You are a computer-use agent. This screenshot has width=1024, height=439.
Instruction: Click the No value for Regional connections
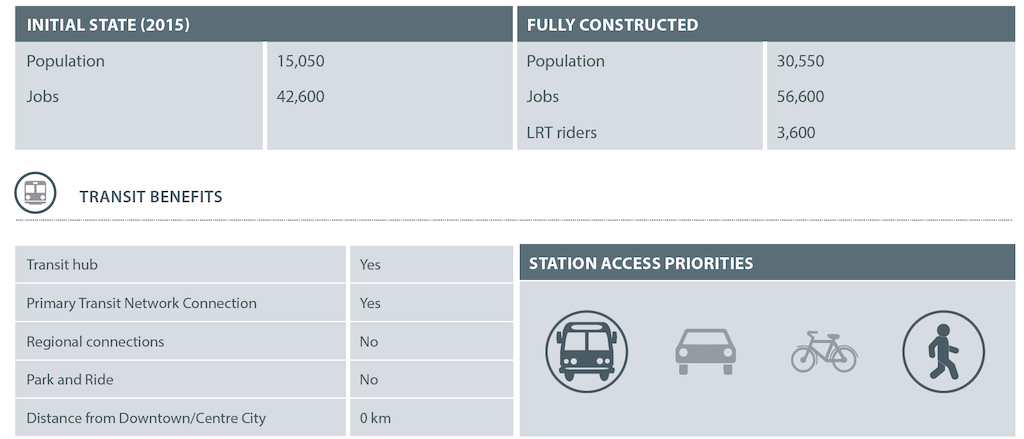coord(369,342)
